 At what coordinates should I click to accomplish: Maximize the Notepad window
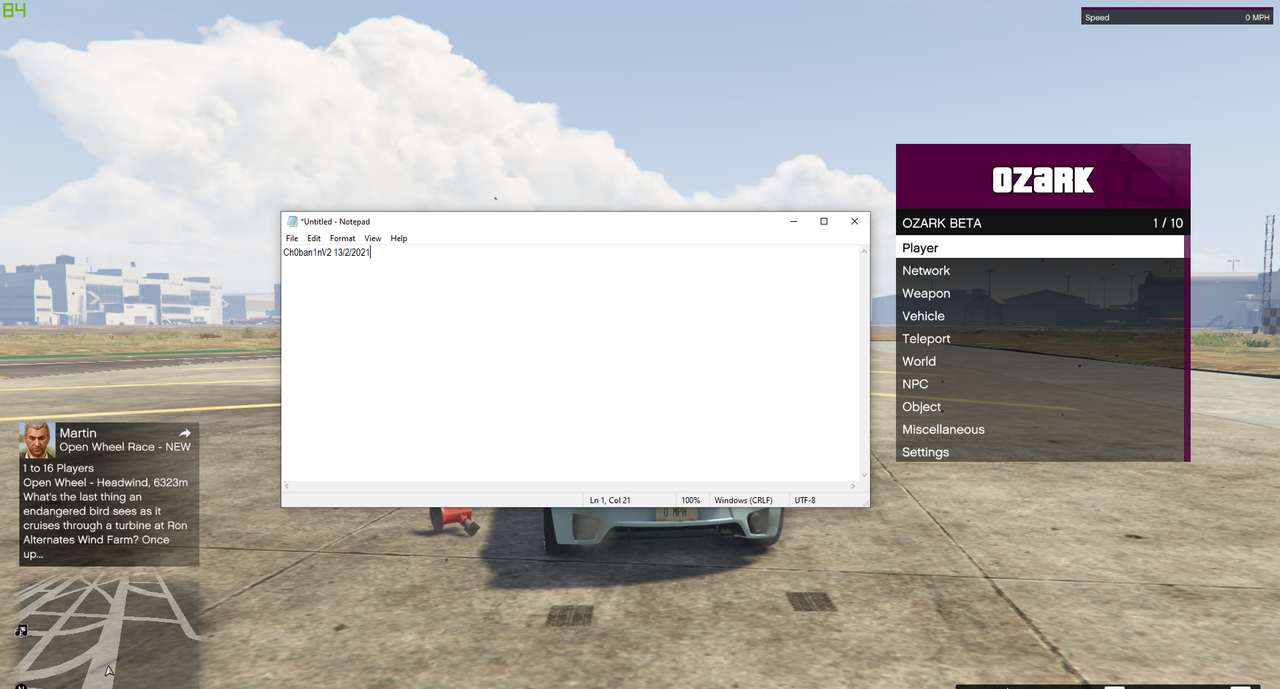824,221
